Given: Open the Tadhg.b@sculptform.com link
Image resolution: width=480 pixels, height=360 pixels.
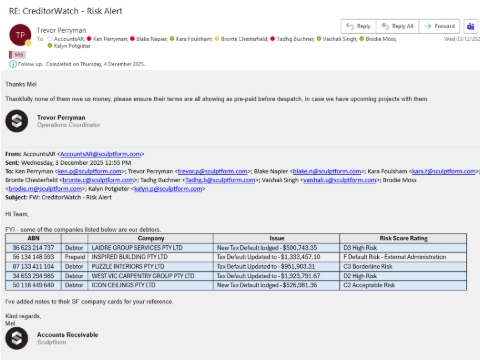Looking at the screenshot, I should [x=220, y=180].
